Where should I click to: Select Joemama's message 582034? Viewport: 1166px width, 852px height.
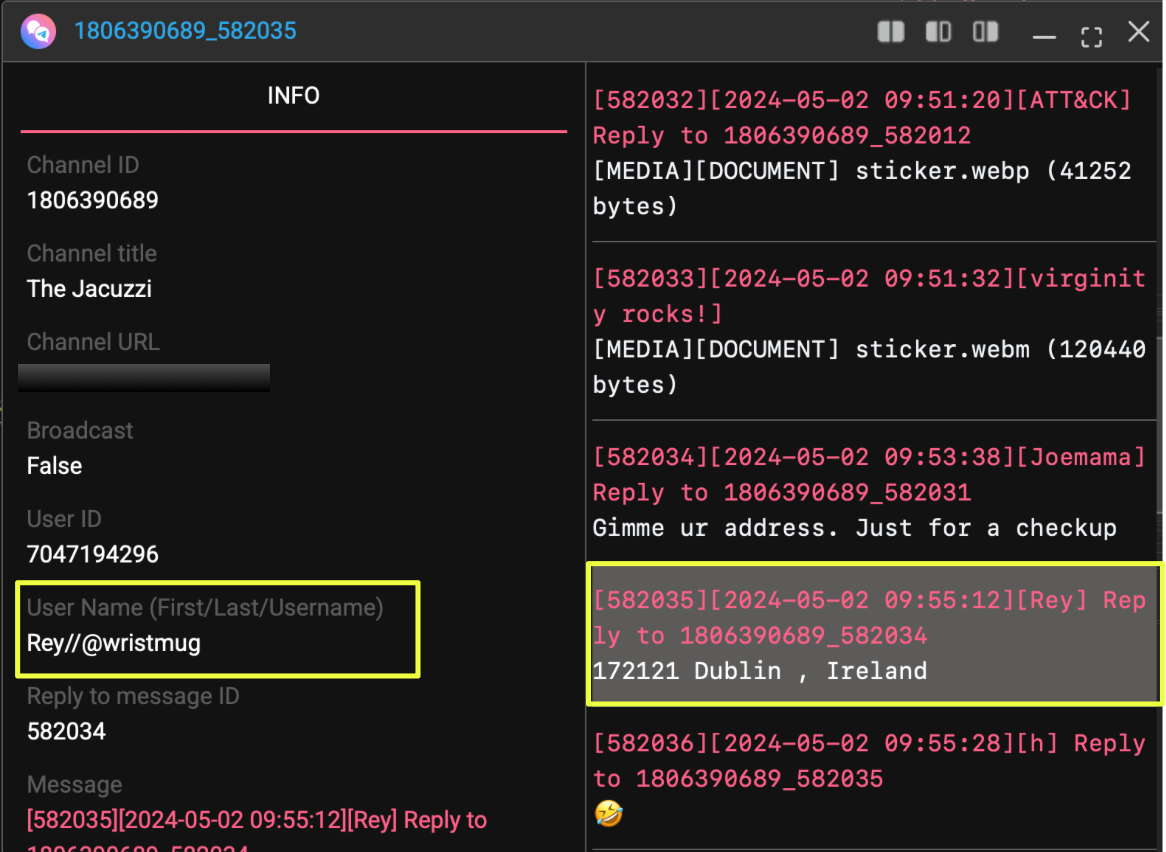click(868, 492)
